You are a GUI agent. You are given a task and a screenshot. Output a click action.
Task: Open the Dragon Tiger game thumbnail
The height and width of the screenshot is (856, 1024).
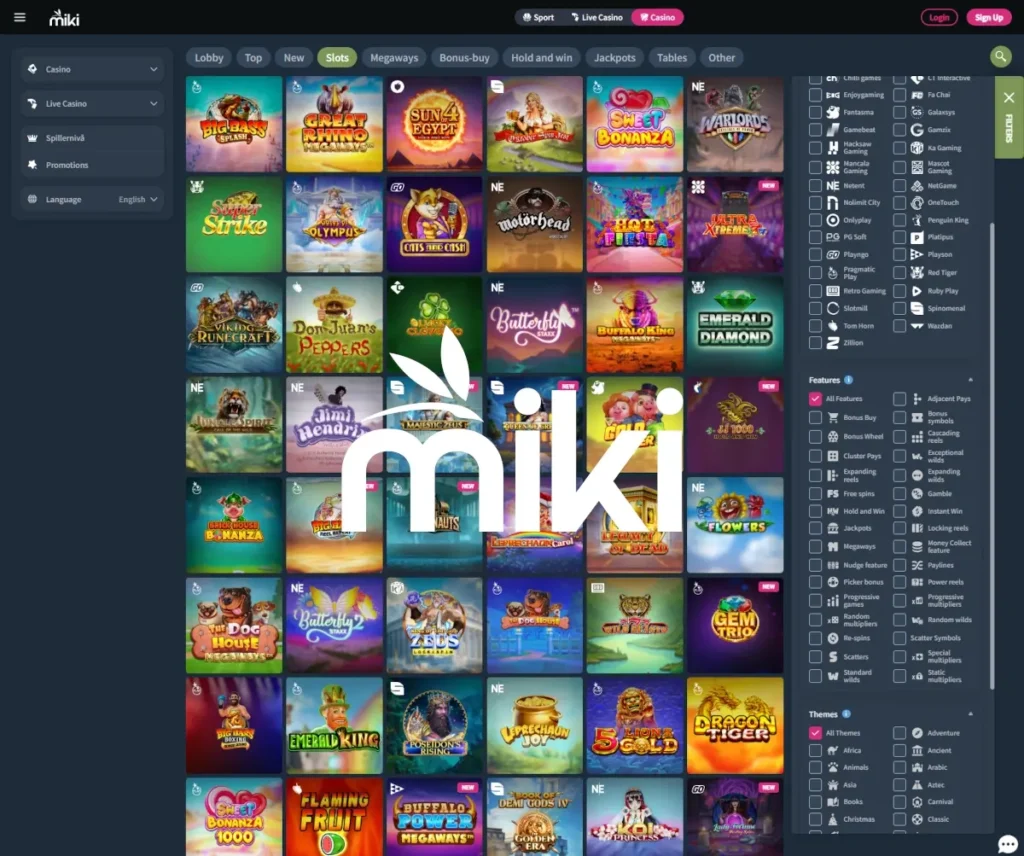735,725
